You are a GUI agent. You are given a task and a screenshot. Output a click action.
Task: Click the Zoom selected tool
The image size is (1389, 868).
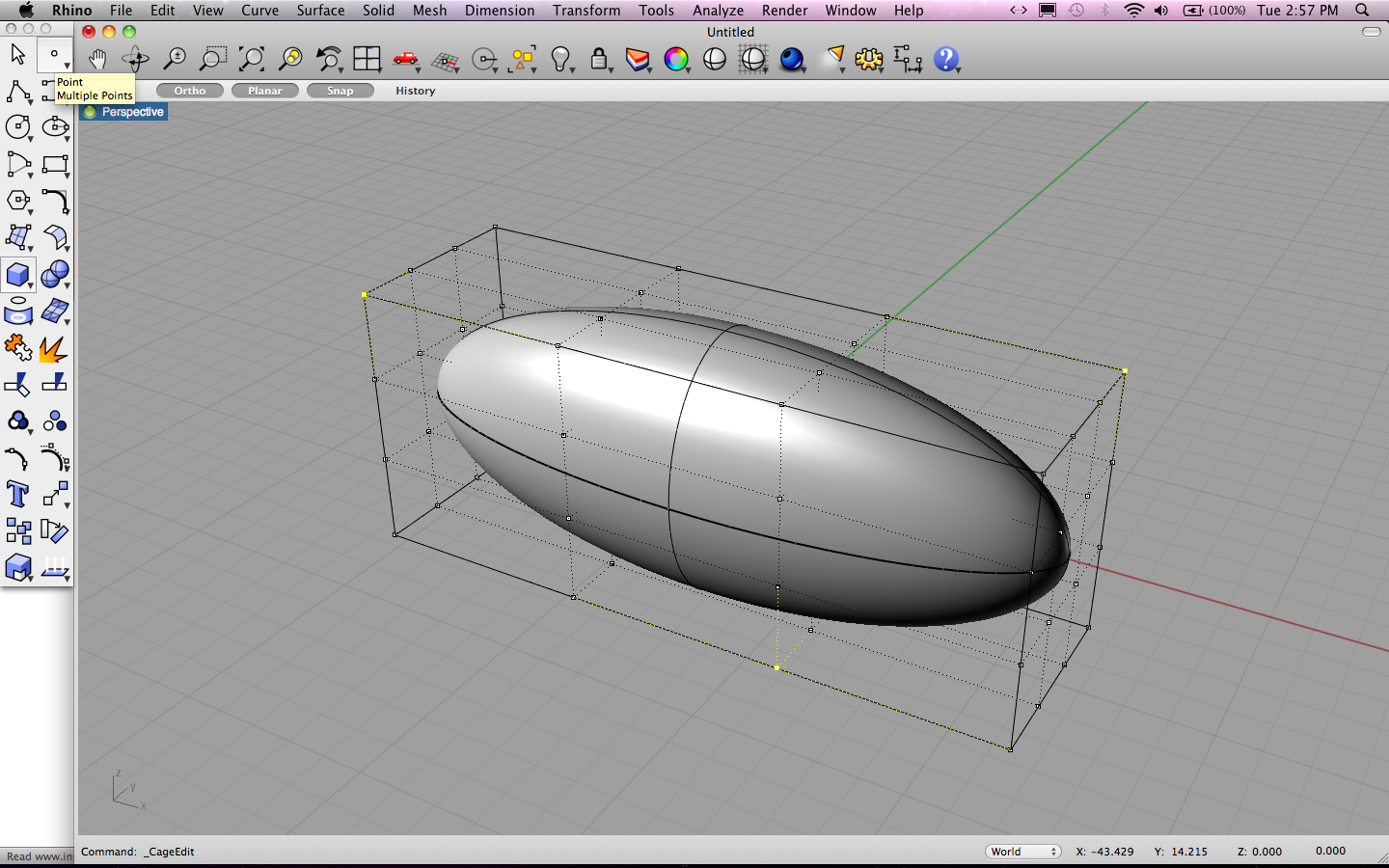click(x=290, y=59)
